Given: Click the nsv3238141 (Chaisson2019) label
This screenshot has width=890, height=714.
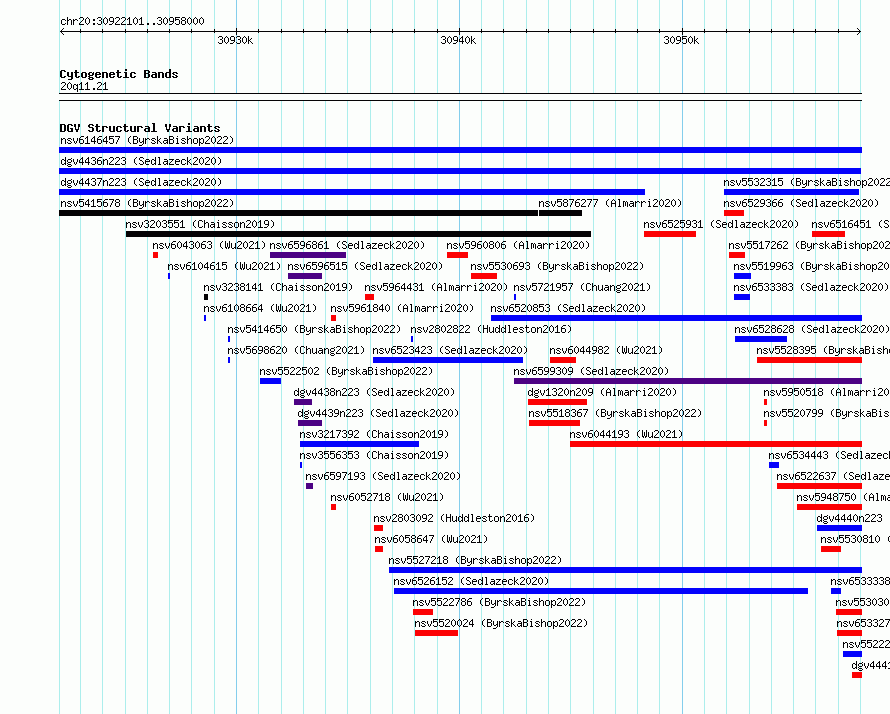Looking at the screenshot, I should pyautogui.click(x=278, y=287).
